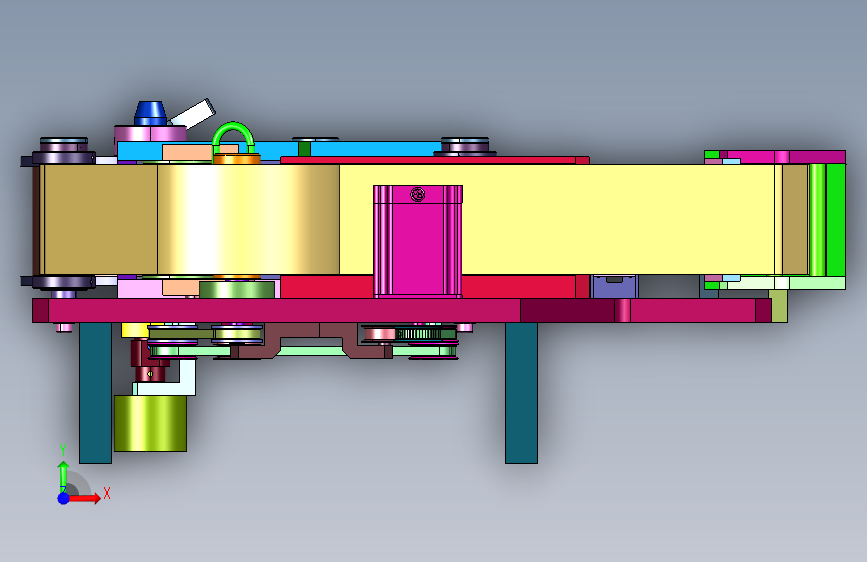This screenshot has width=867, height=562.
Task: Select the left teal support leg
Action: [x=96, y=393]
